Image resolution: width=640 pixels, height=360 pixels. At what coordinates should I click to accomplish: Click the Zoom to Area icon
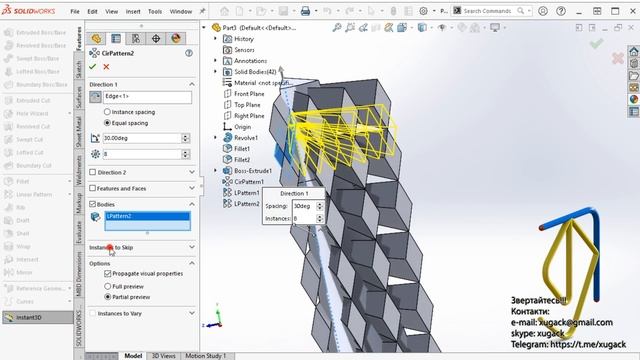point(350,28)
